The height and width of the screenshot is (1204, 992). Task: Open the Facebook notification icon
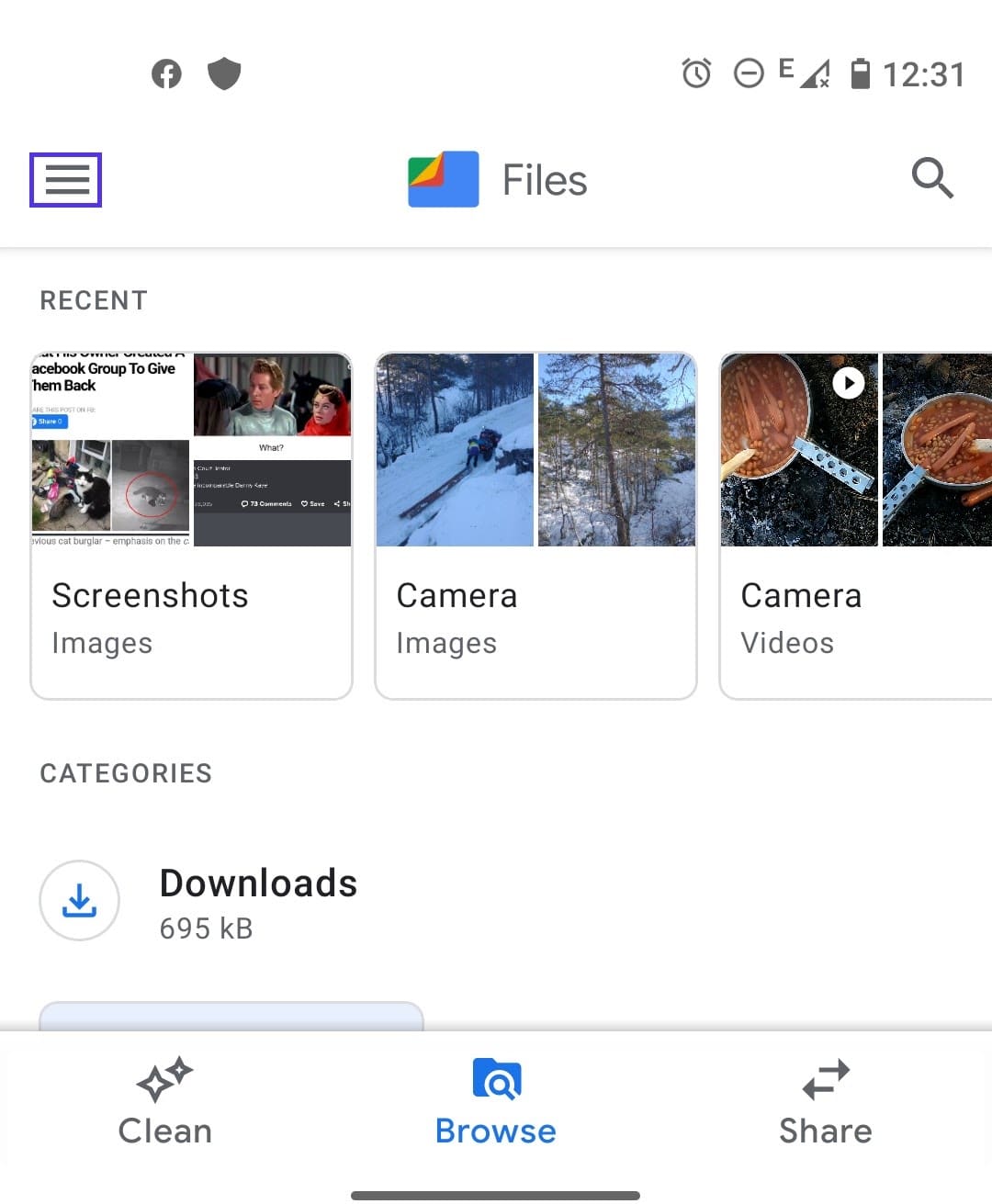165,73
